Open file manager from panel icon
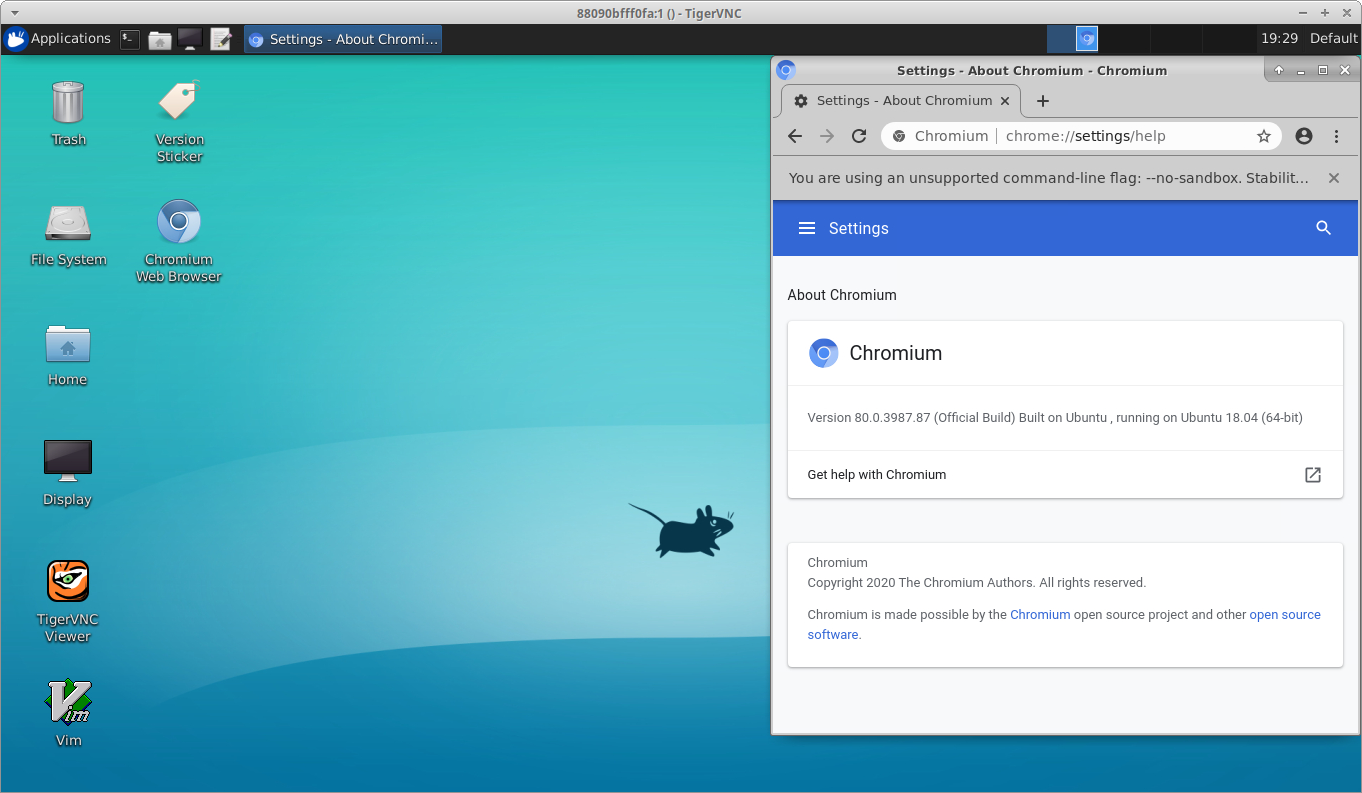1362x793 pixels. (x=160, y=39)
